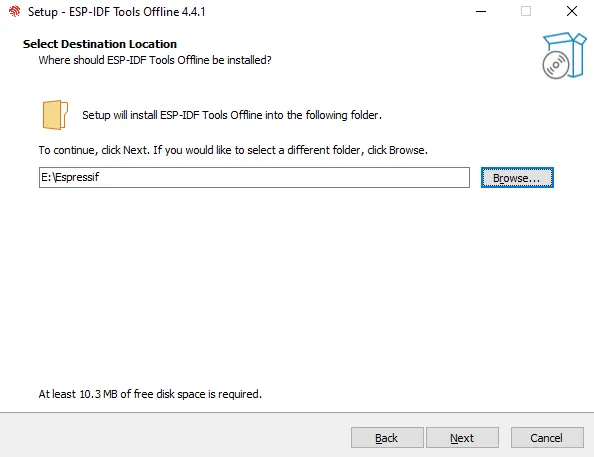
Task: Click the Select Destination Location heading
Action: coord(100,44)
